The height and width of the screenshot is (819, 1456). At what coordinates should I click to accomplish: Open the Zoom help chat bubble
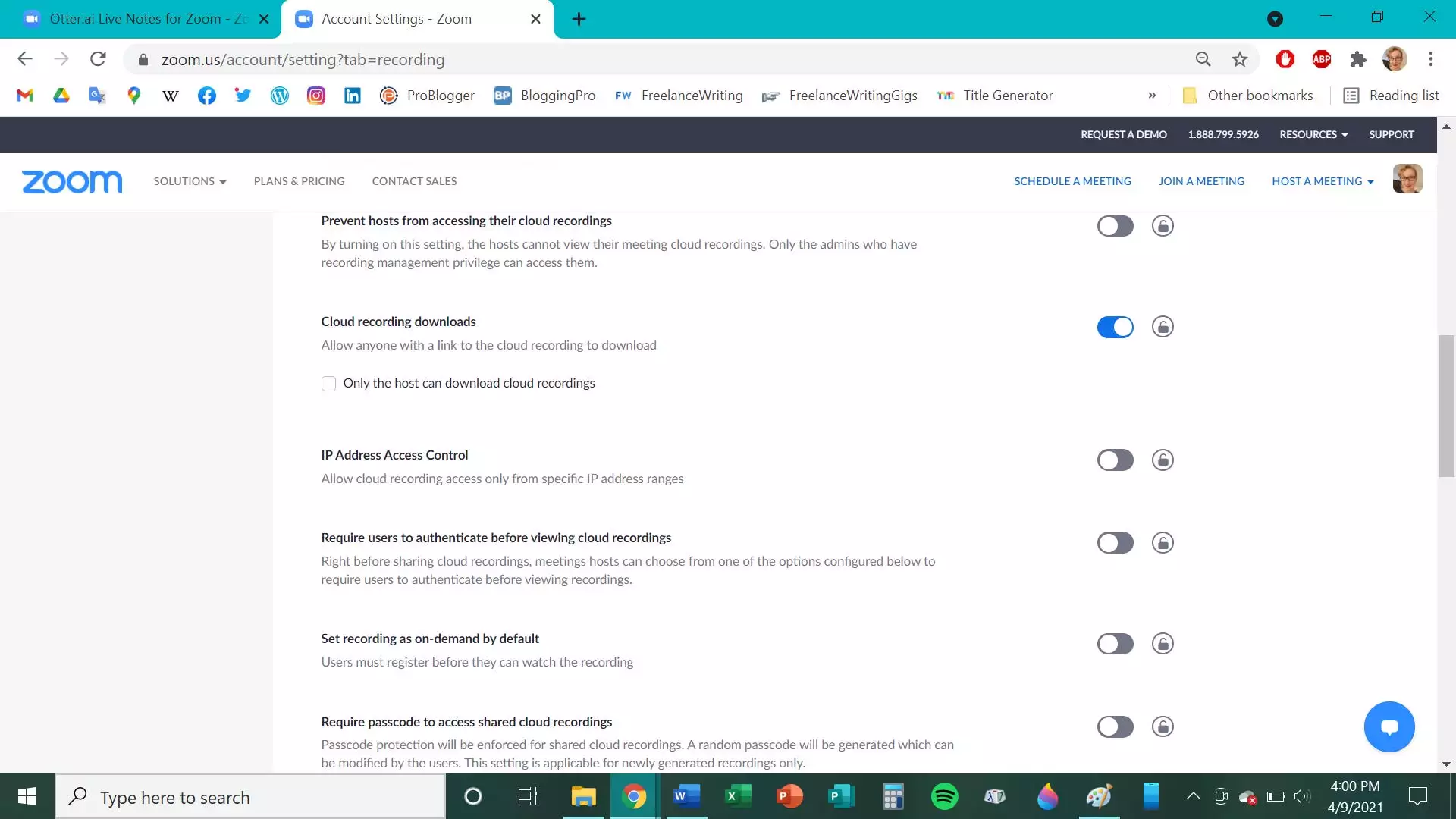tap(1389, 726)
